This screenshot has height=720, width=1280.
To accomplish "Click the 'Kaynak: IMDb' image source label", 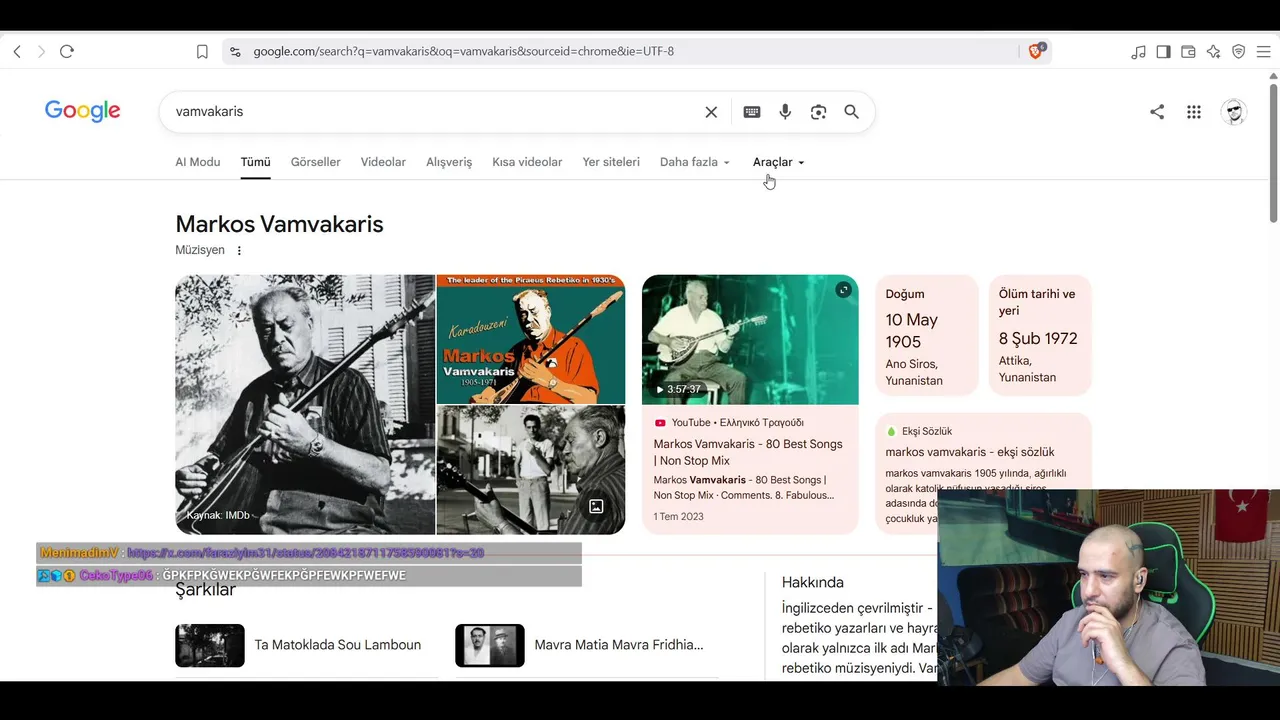I will click(218, 515).
